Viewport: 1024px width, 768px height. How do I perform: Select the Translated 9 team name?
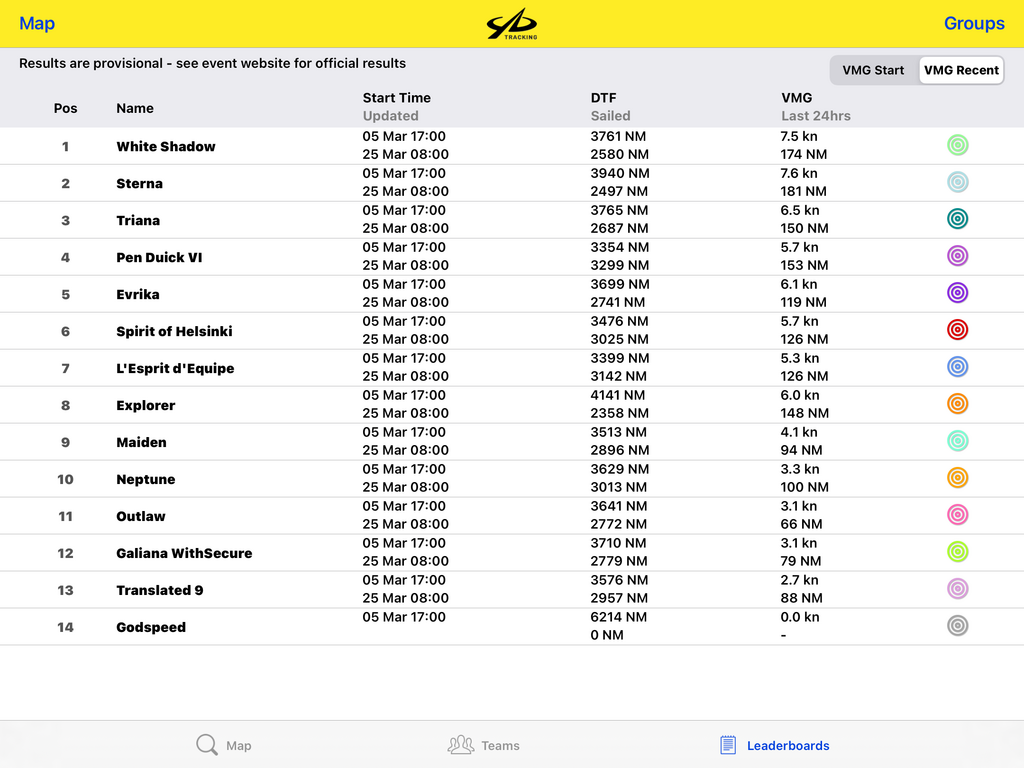pos(160,590)
